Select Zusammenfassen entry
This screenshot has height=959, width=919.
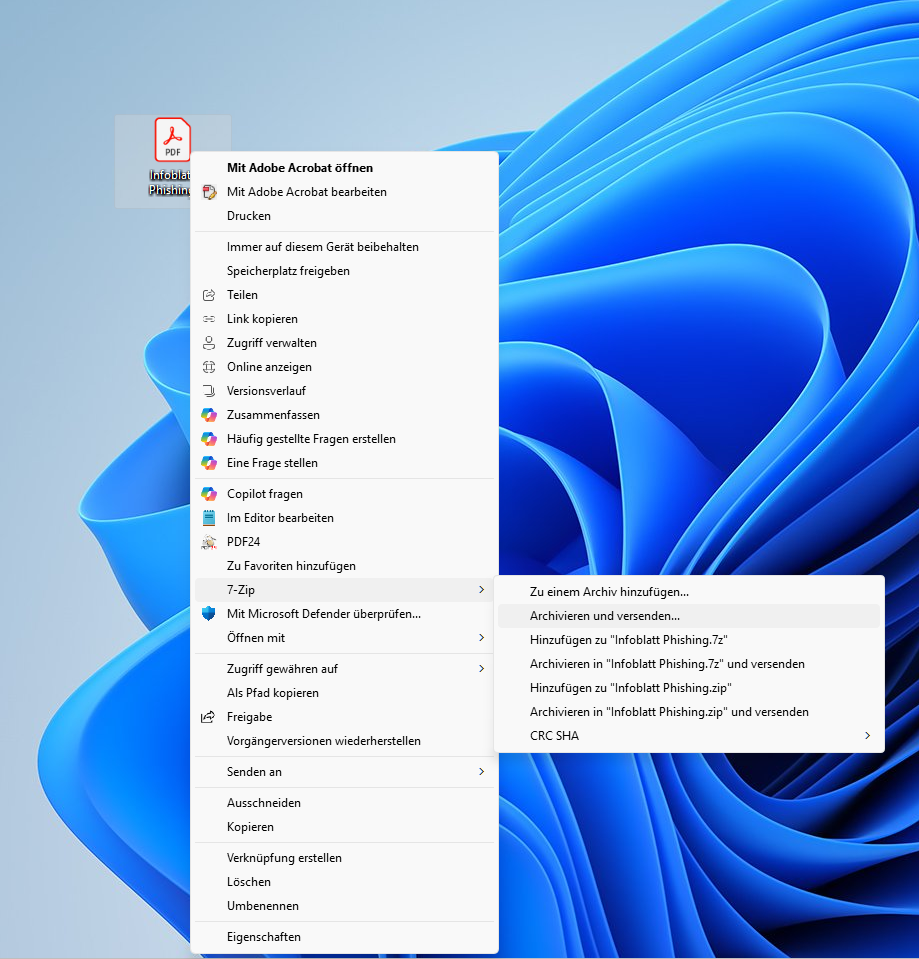point(344,415)
